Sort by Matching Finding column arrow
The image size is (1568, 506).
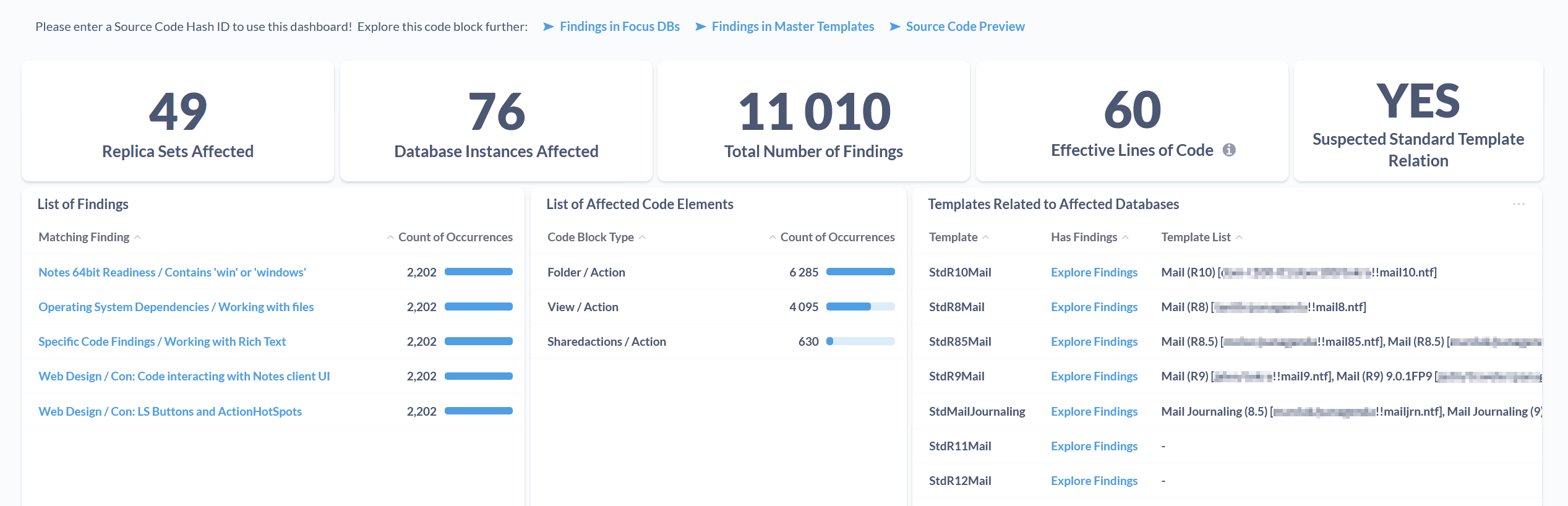[138, 238]
